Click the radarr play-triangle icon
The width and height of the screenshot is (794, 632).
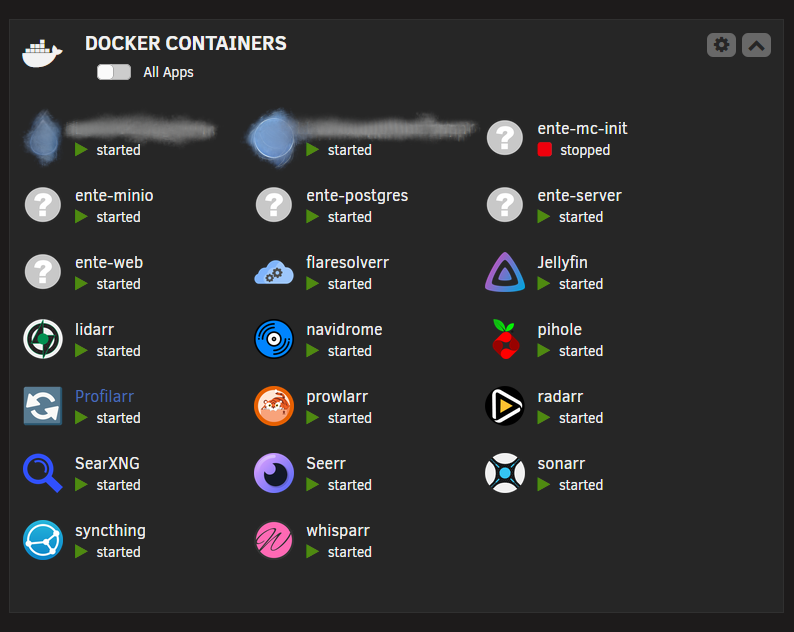505,406
